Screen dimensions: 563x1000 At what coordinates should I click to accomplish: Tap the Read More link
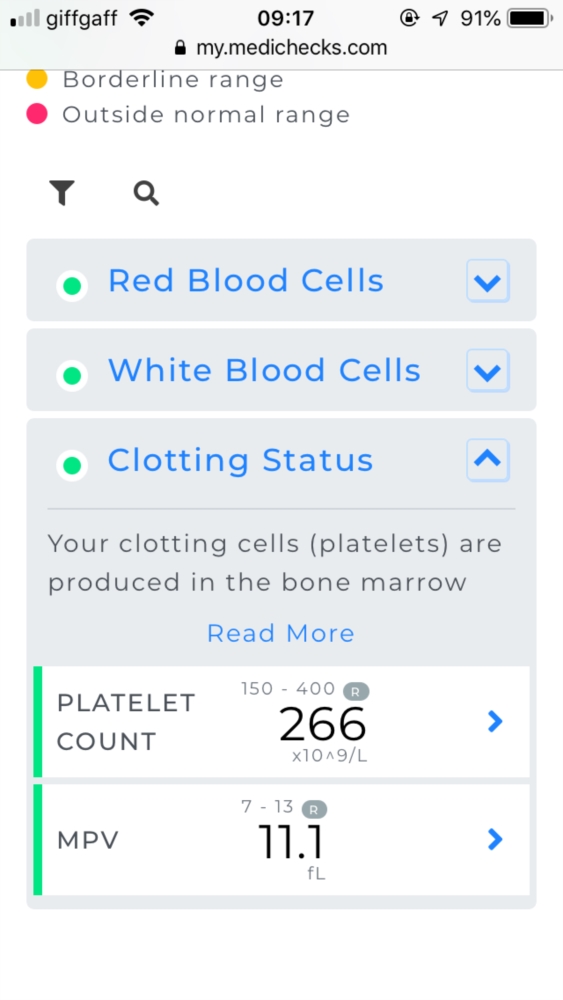pyautogui.click(x=281, y=633)
